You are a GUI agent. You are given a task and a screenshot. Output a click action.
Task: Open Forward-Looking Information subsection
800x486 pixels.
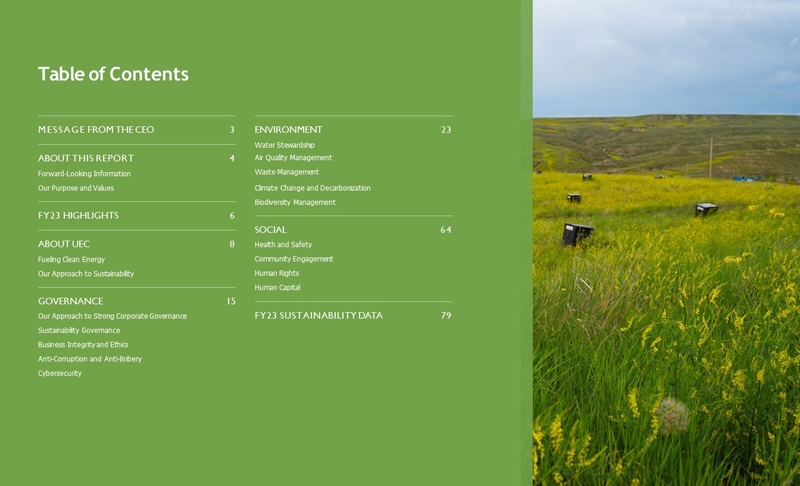(84, 174)
